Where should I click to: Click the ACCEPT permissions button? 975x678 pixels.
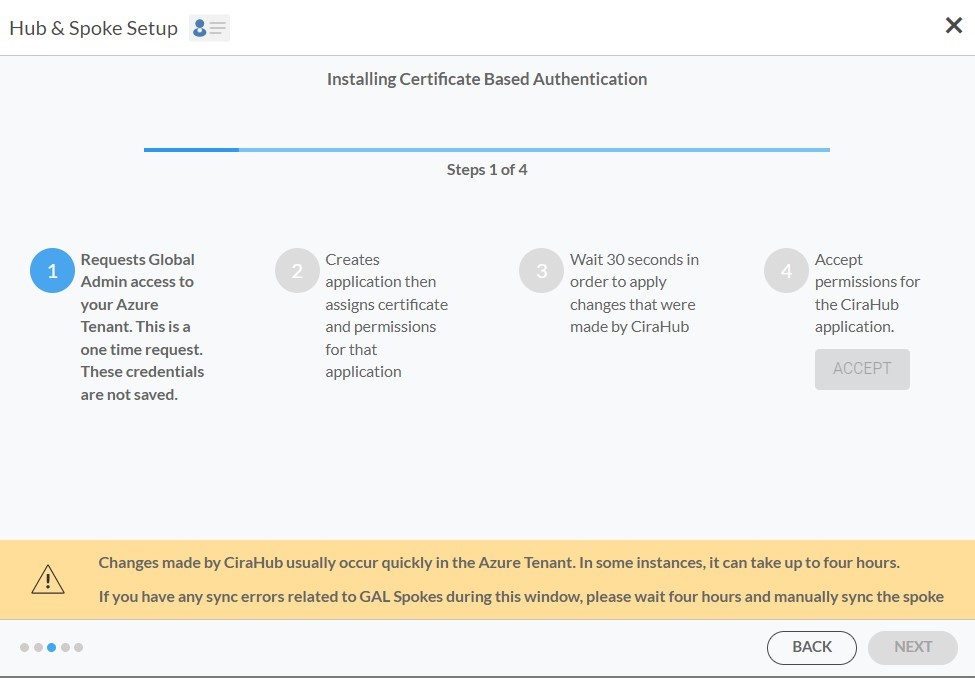coord(862,369)
